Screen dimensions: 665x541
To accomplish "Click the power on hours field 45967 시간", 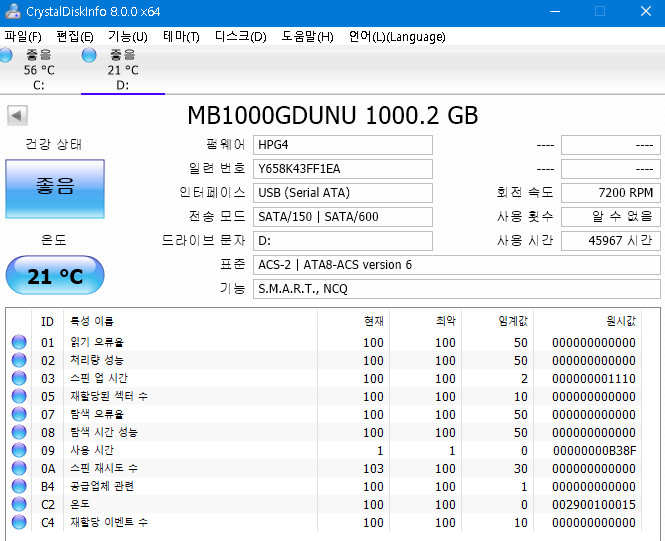I will [x=611, y=241].
